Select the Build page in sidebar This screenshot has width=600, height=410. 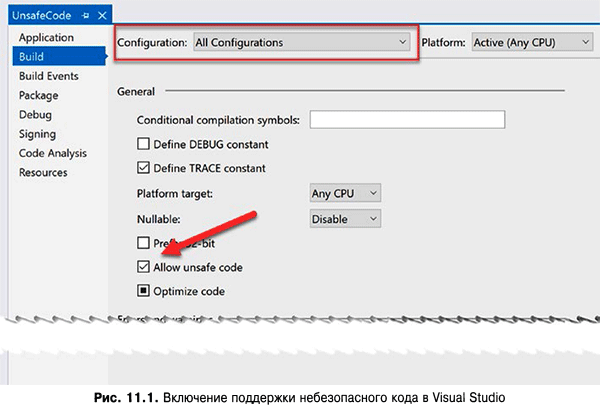click(31, 57)
